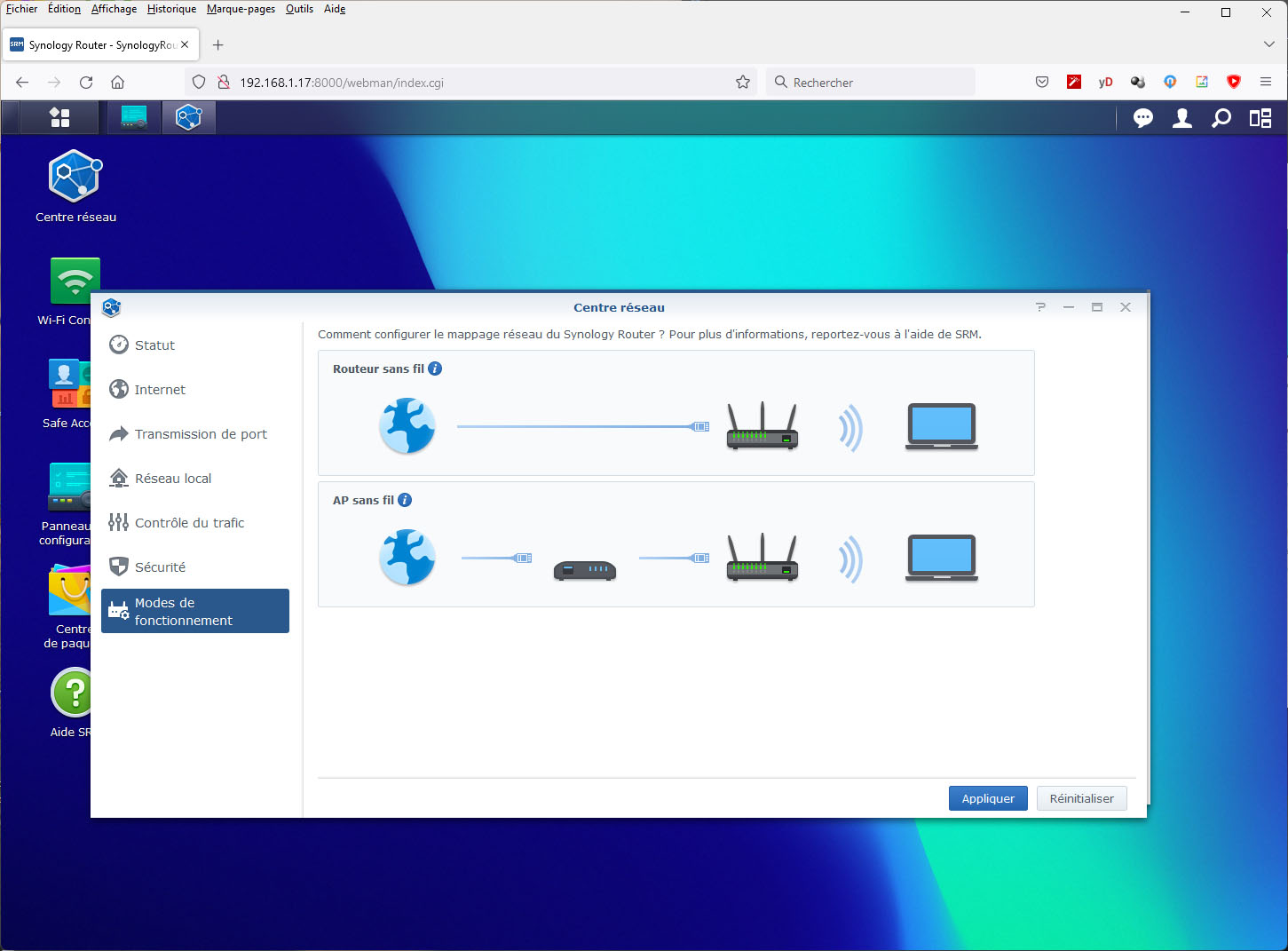Open the user account options icon
Image resolution: width=1288 pixels, height=951 pixels.
[x=1181, y=118]
